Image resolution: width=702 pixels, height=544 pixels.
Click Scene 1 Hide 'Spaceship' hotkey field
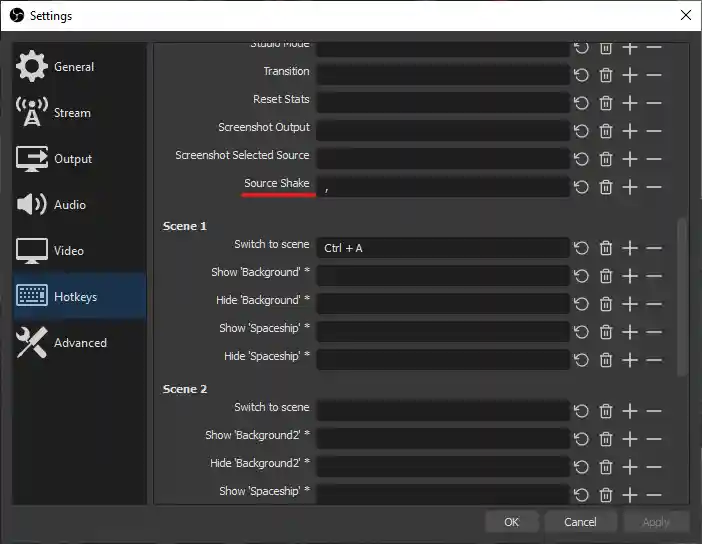pyautogui.click(x=443, y=360)
